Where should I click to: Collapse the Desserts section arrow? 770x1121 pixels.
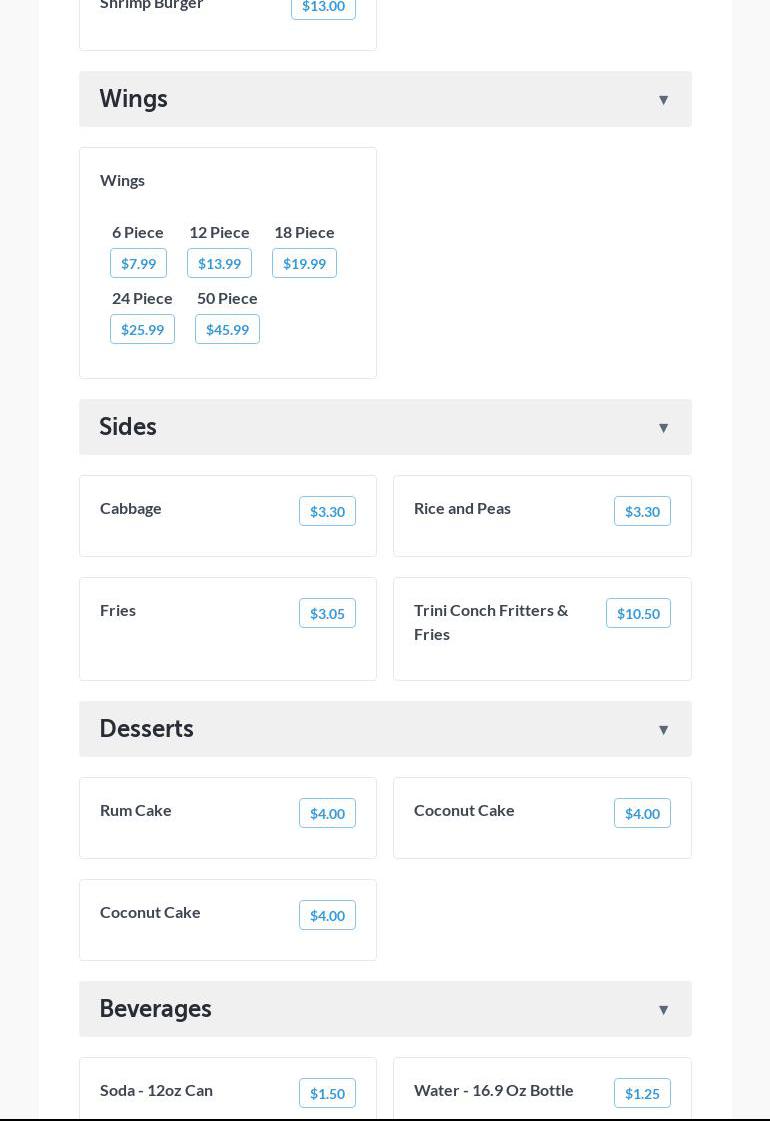click(663, 730)
